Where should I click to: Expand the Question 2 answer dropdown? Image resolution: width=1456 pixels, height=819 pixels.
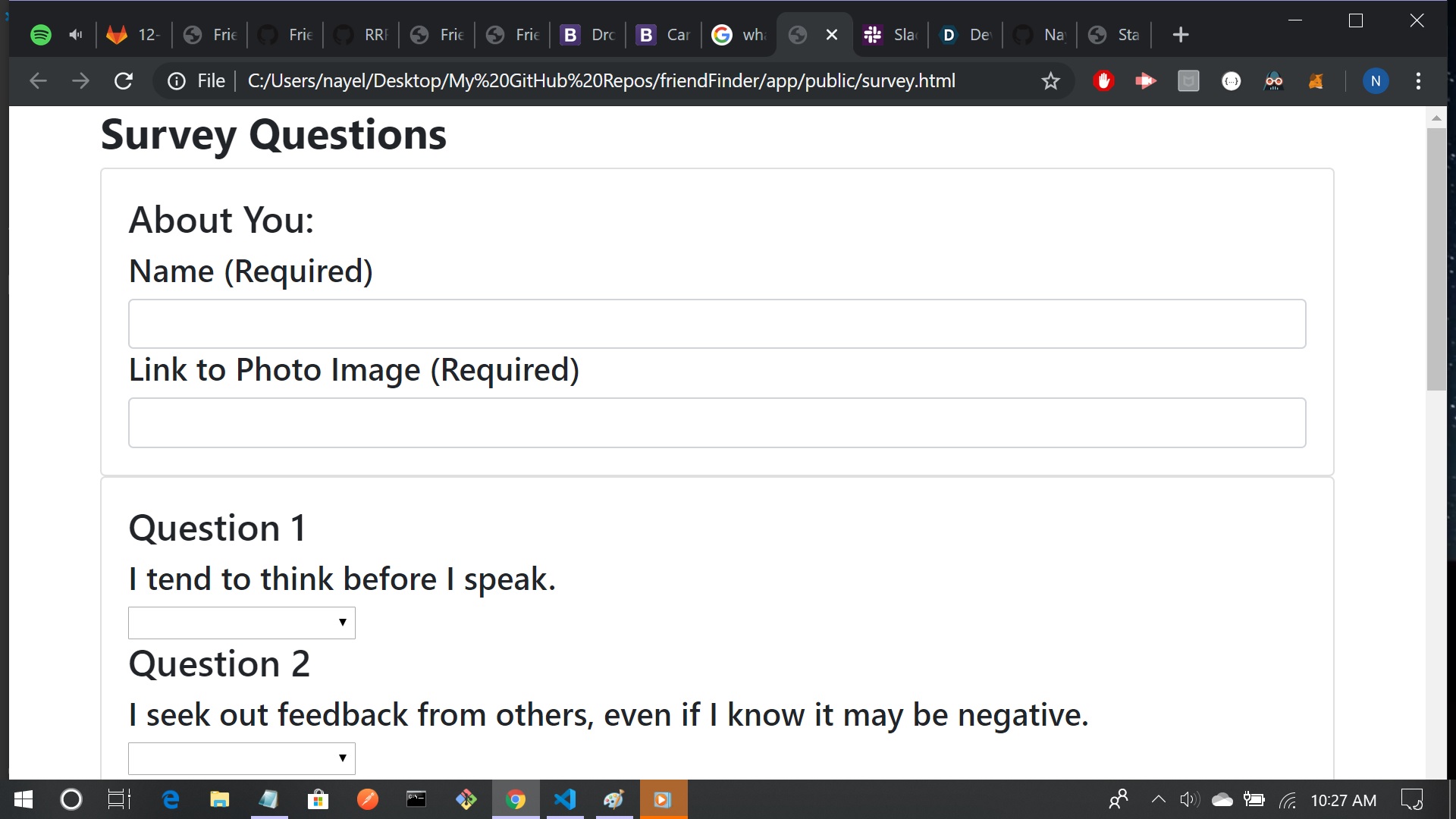click(241, 758)
